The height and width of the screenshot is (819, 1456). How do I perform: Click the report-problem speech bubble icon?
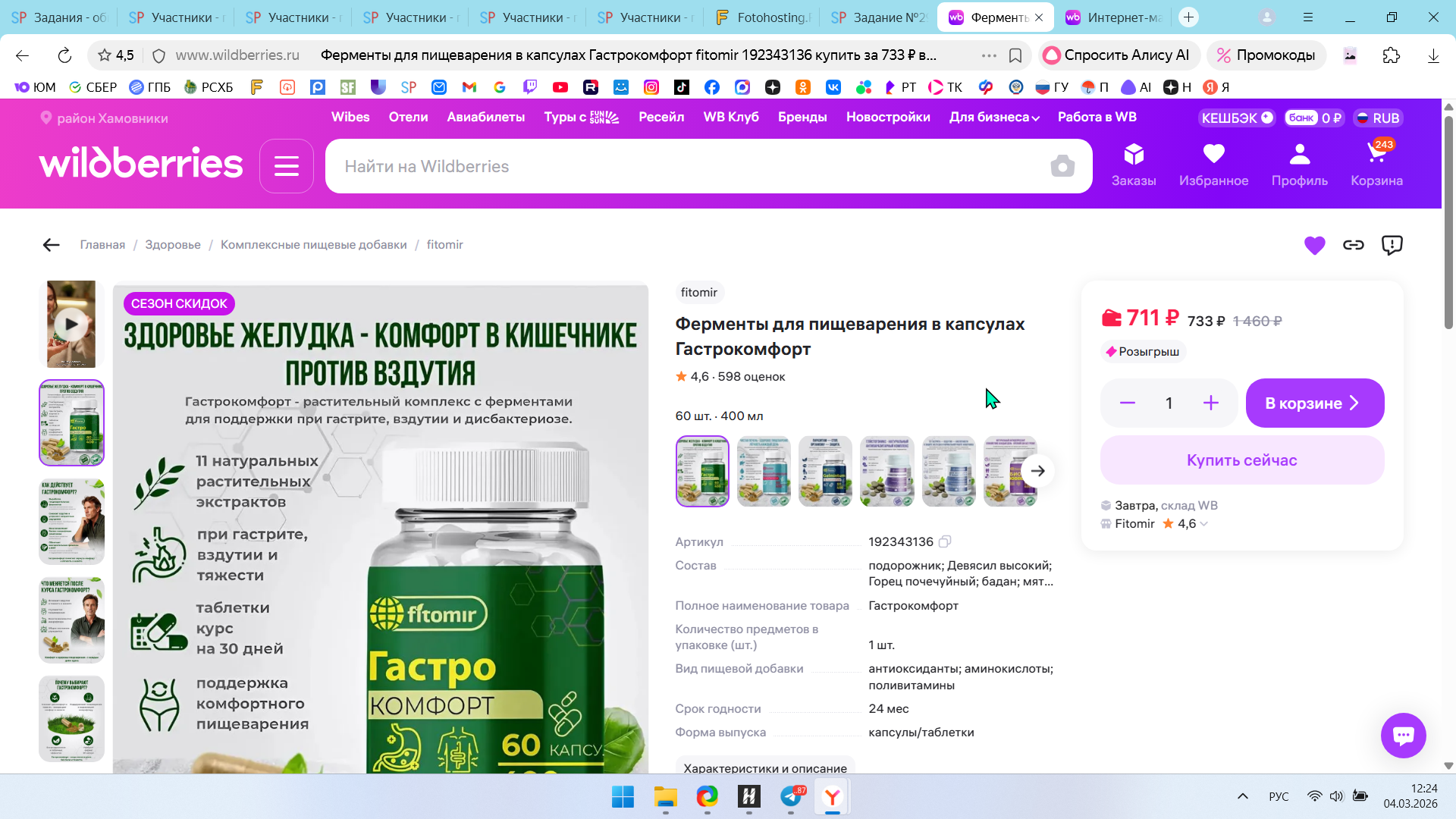tap(1392, 245)
